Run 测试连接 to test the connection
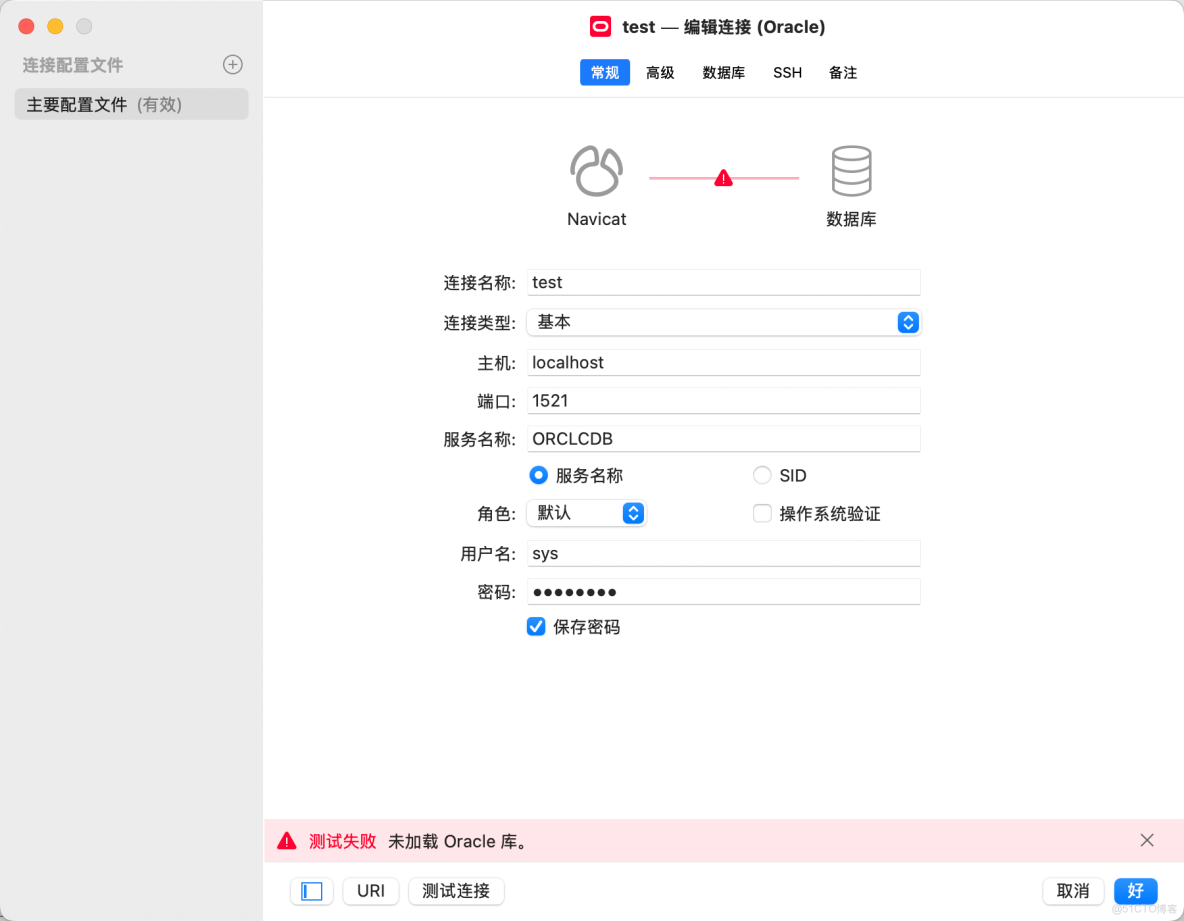 pos(456,891)
